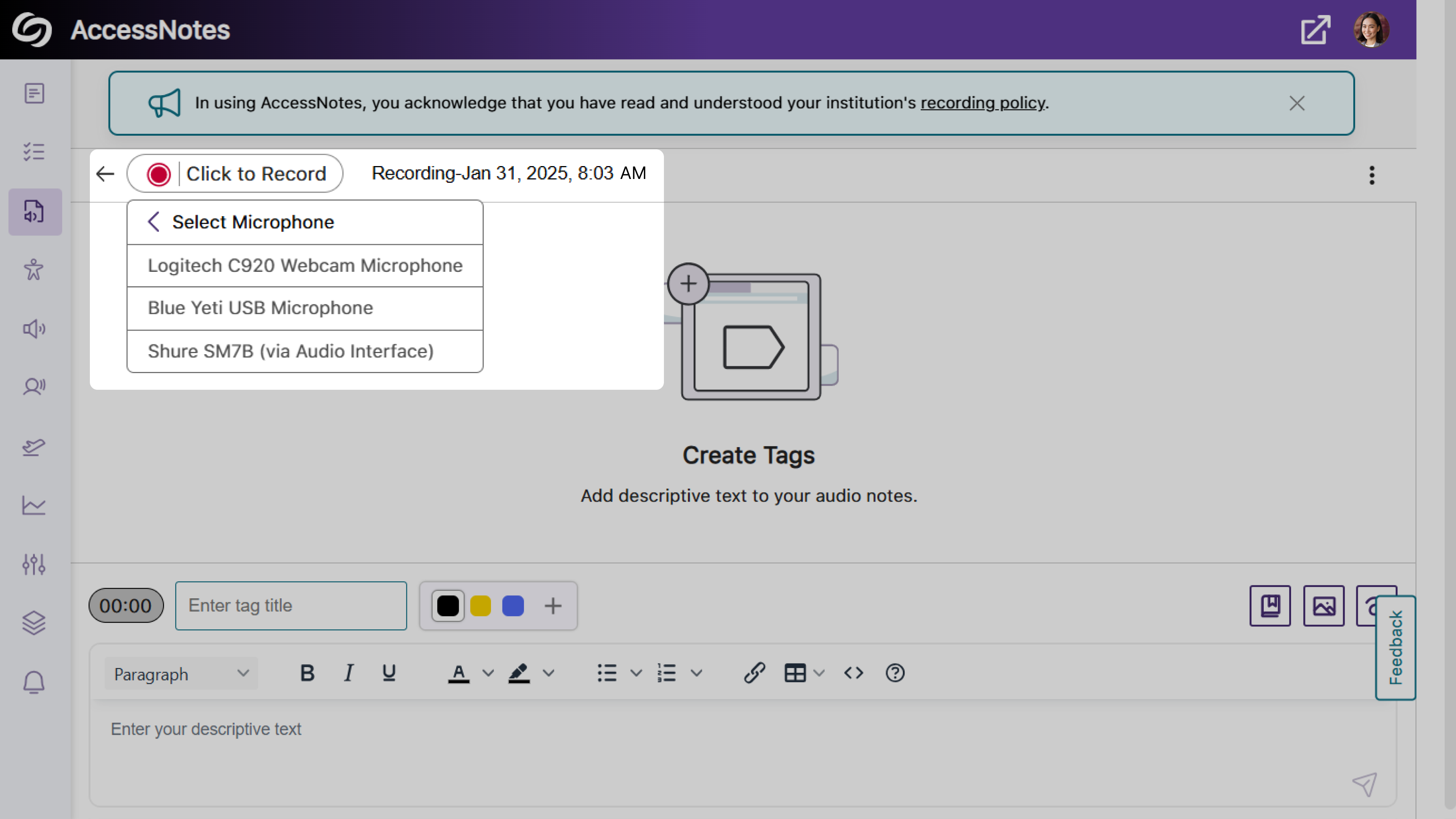
Task: Open the audio notes sidebar icon
Action: 35,212
